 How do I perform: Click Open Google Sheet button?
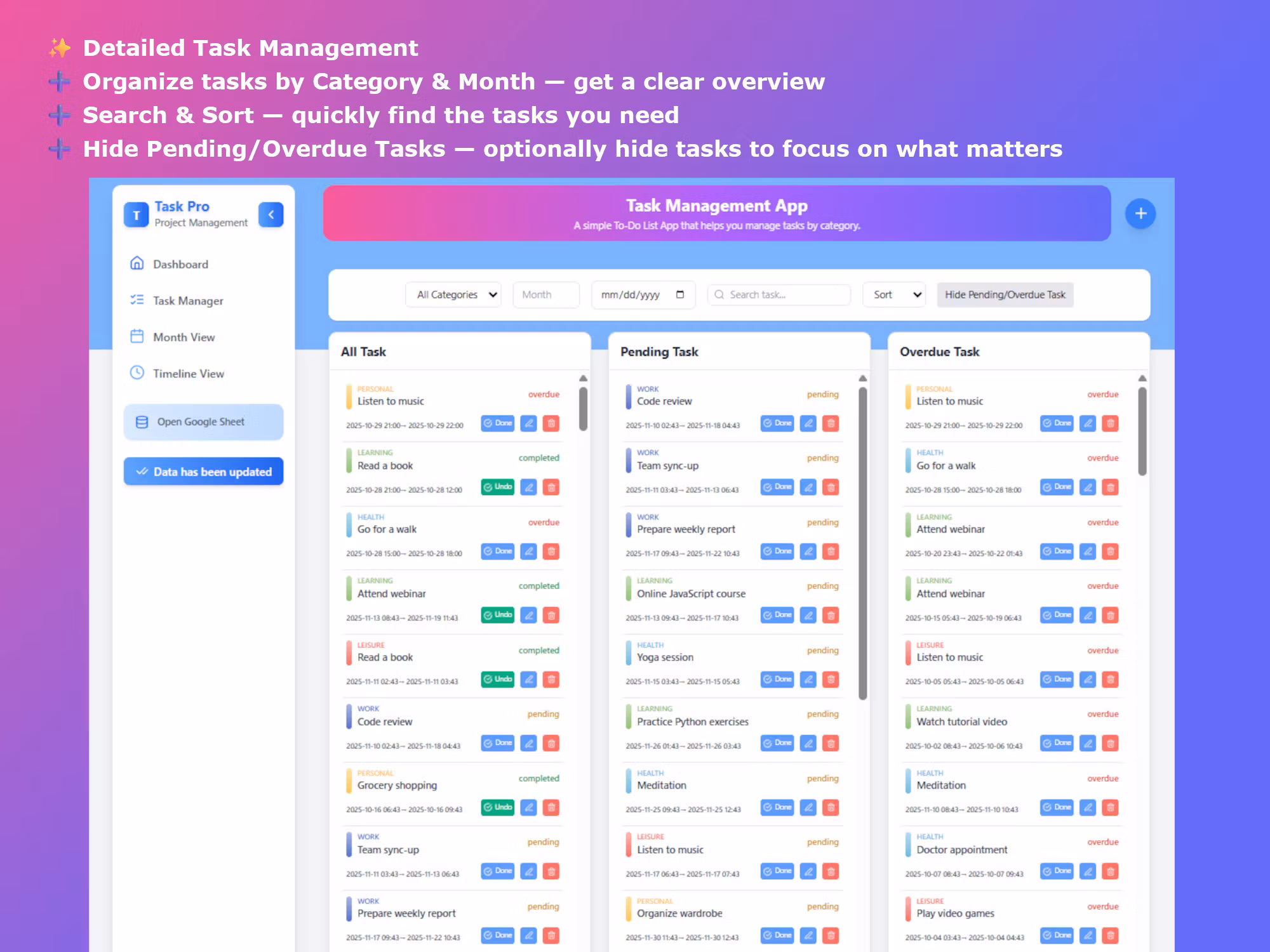(x=203, y=422)
